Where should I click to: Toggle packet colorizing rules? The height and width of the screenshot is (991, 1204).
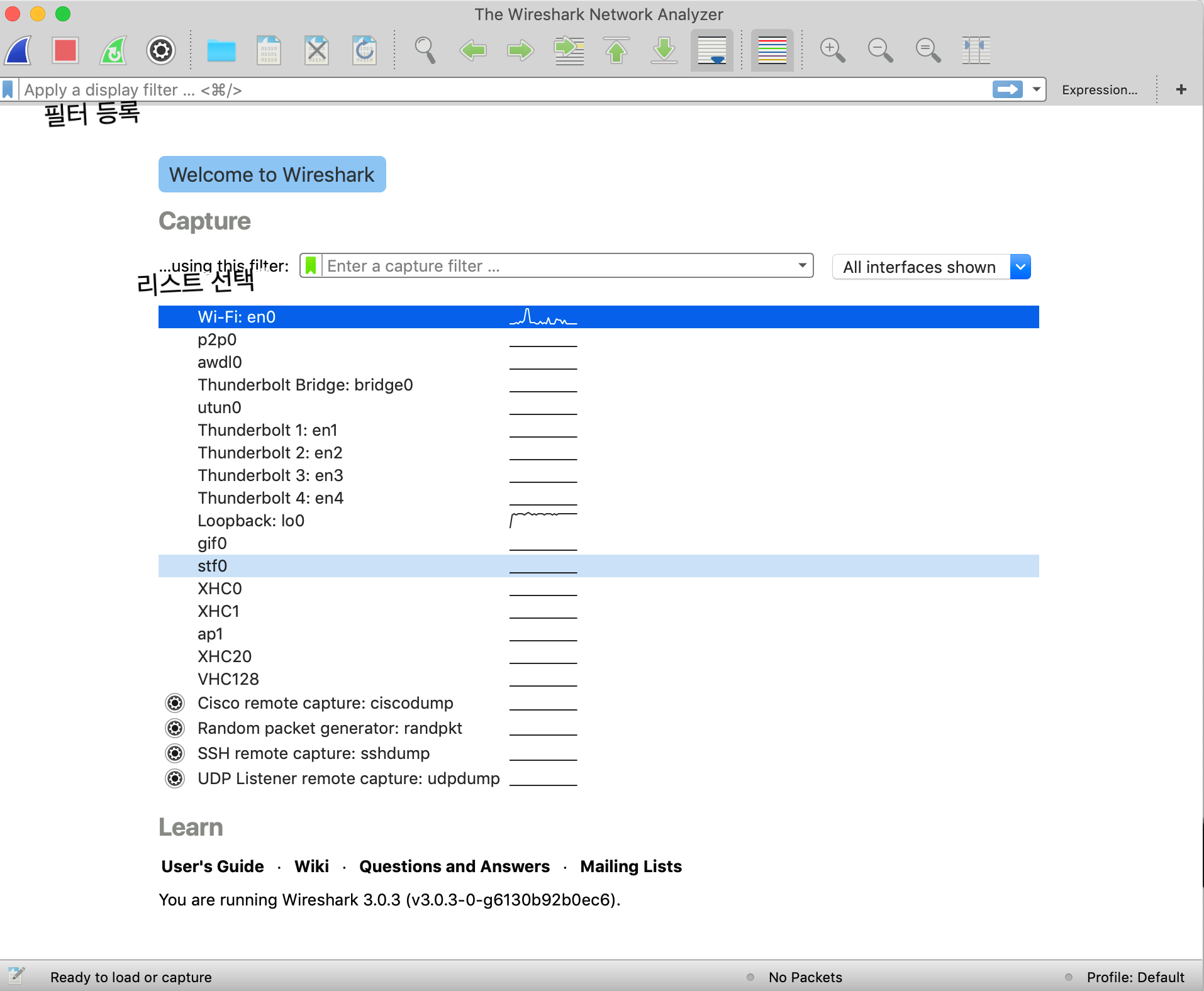(772, 50)
